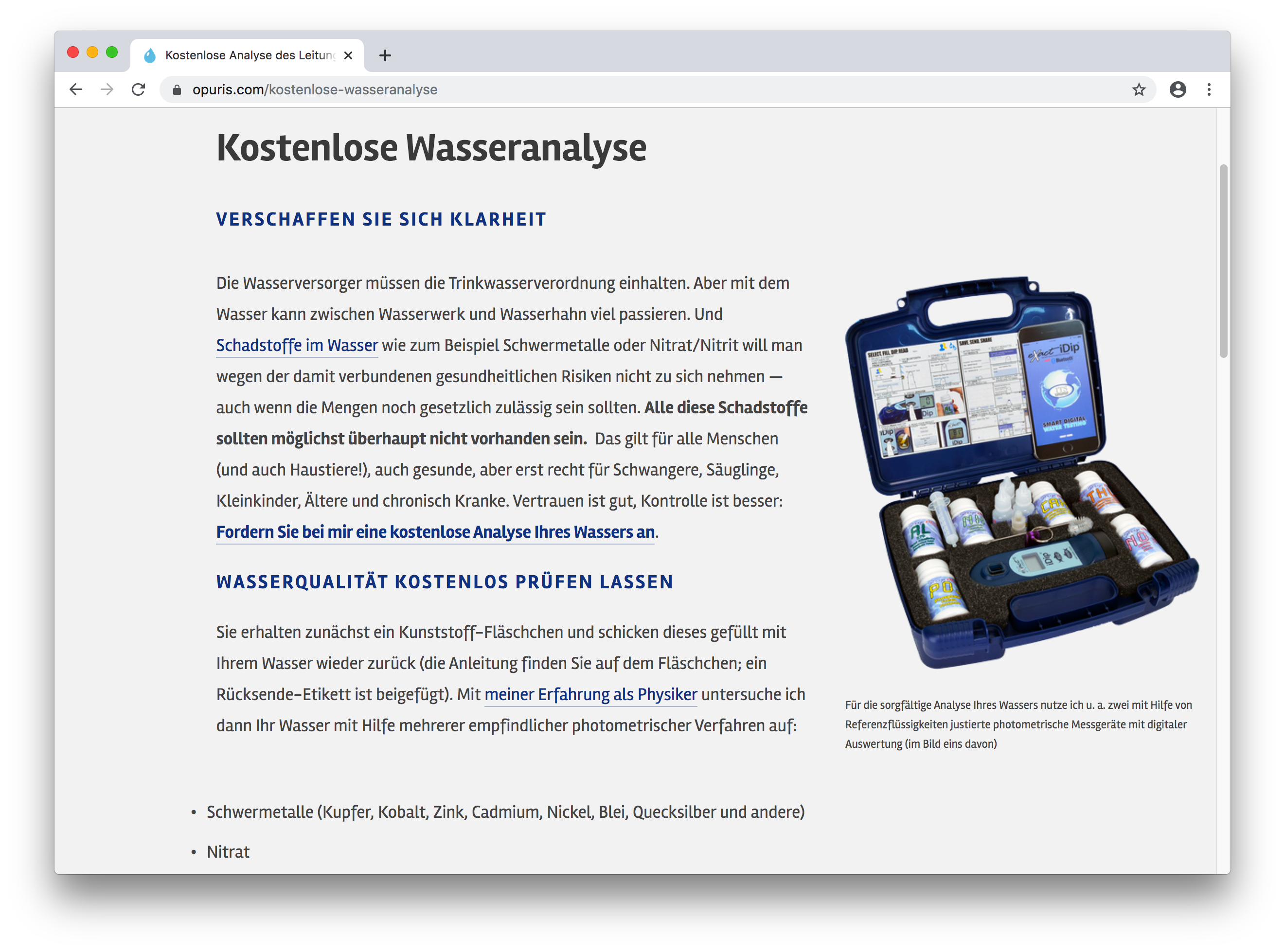Open a new tab with the plus button
This screenshot has width=1285, height=952.
point(385,55)
